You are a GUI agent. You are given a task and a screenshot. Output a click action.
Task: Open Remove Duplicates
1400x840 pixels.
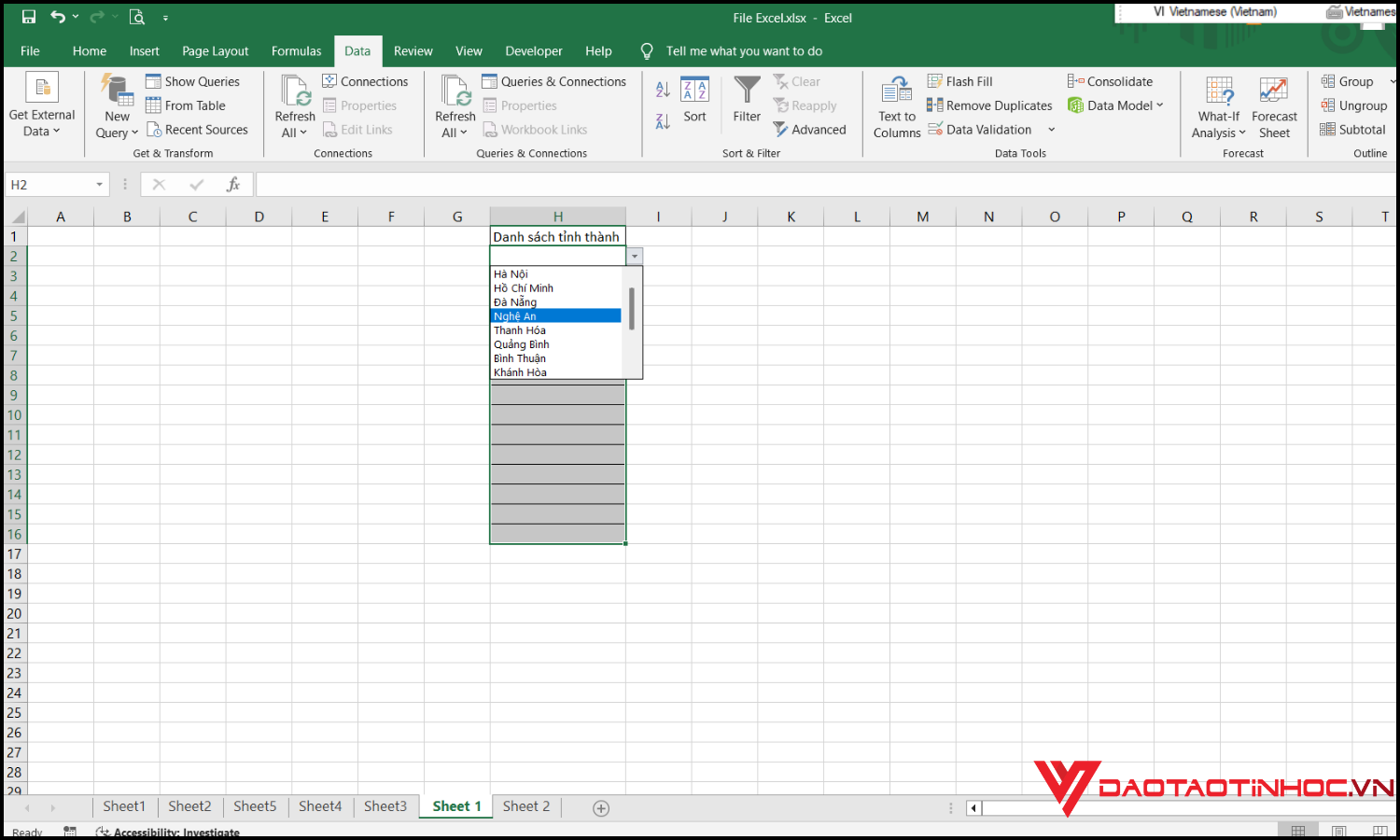tap(988, 105)
